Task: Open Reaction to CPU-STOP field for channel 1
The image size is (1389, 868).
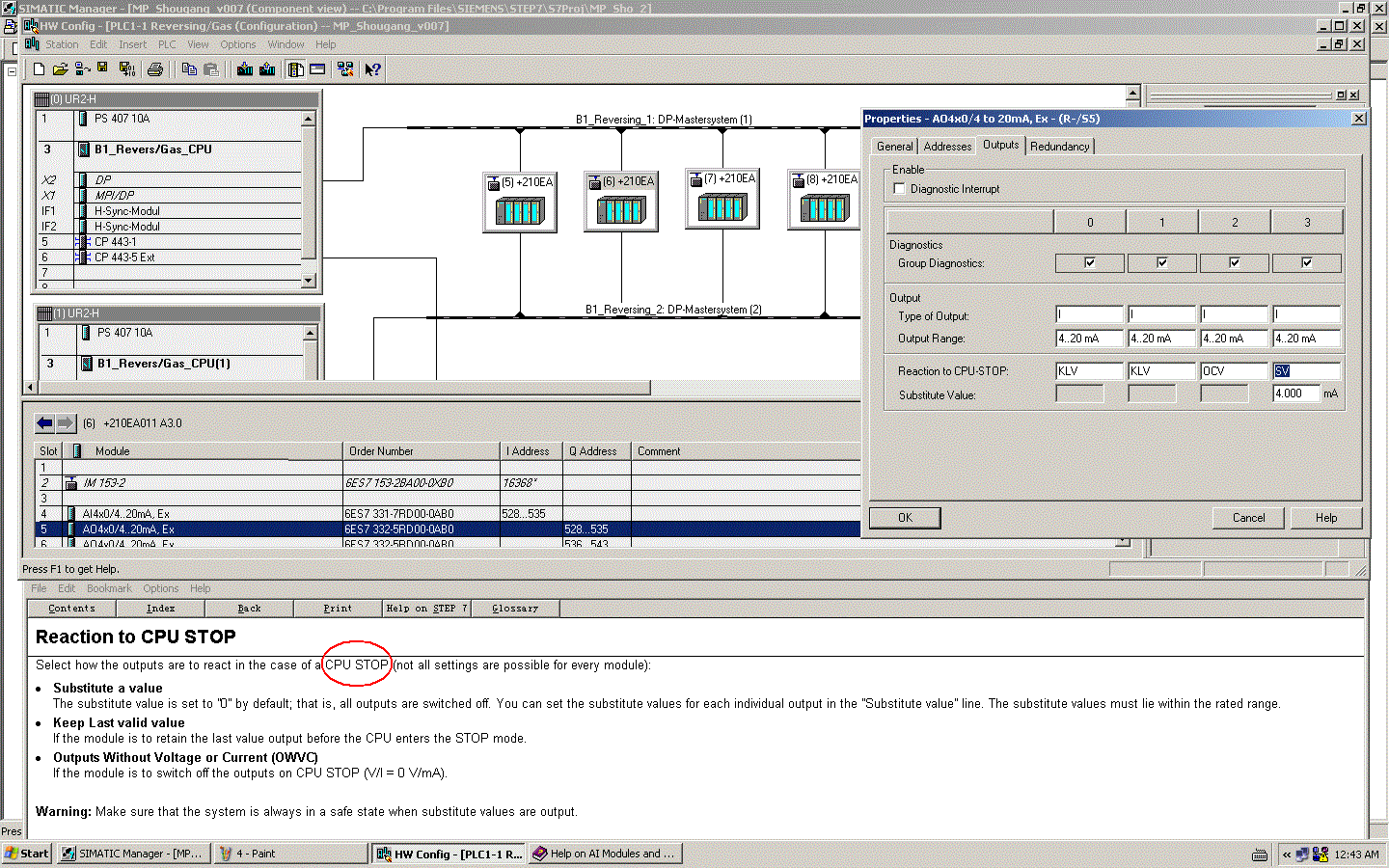Action: click(x=1162, y=371)
